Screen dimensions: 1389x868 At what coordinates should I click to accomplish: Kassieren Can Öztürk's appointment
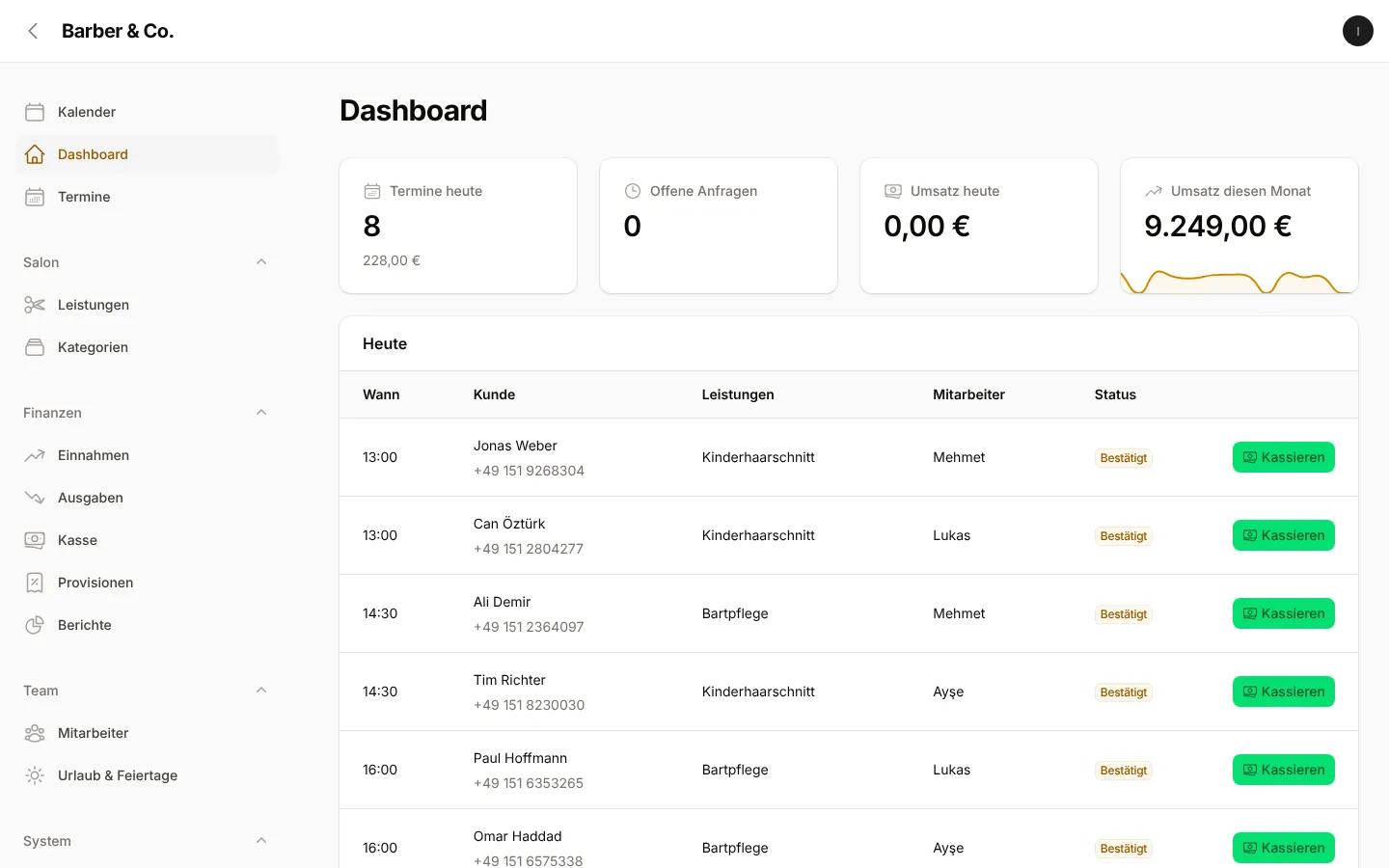(x=1283, y=535)
